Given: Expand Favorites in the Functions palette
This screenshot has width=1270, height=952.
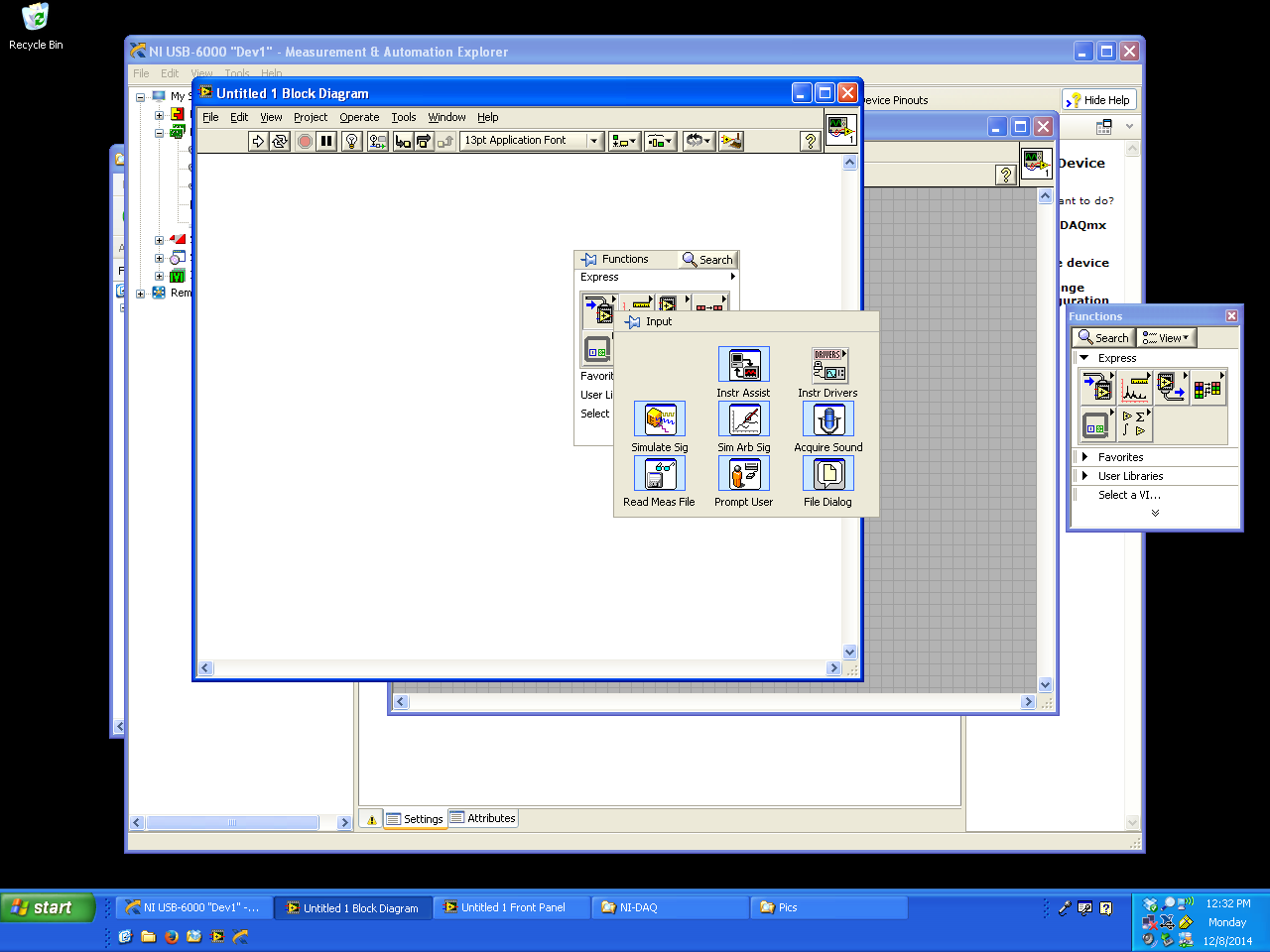Looking at the screenshot, I should click(x=1120, y=457).
